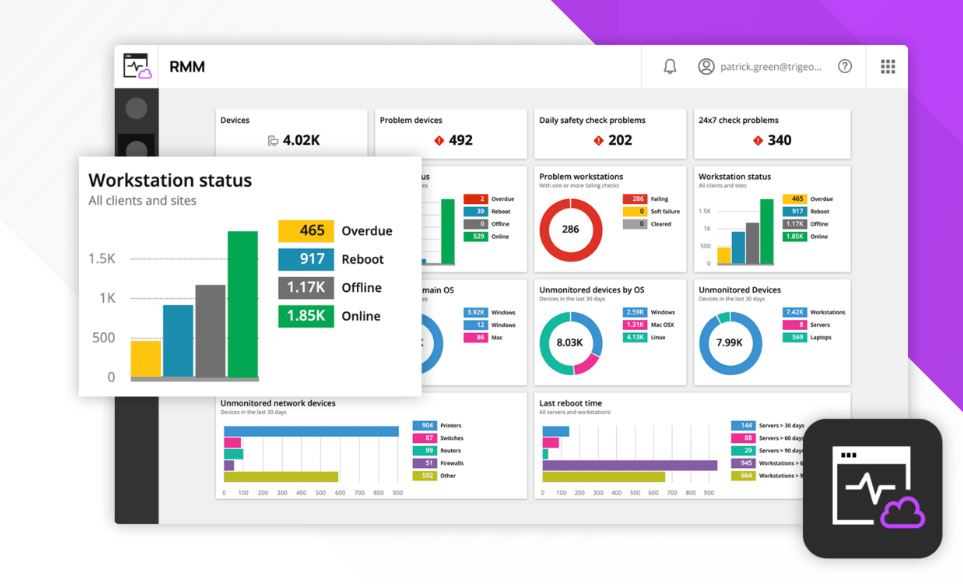Click the RMM logo in header
The image size is (963, 584).
[x=137, y=66]
